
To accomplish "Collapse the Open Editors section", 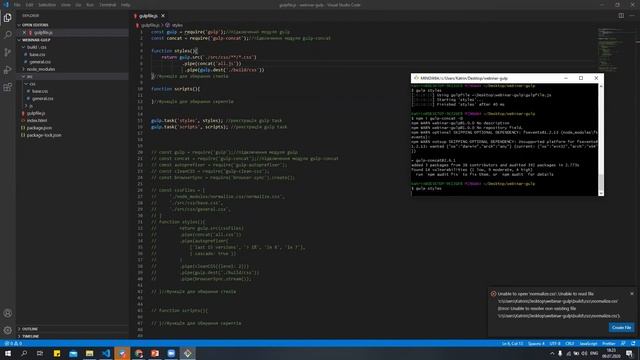I will point(34,25).
